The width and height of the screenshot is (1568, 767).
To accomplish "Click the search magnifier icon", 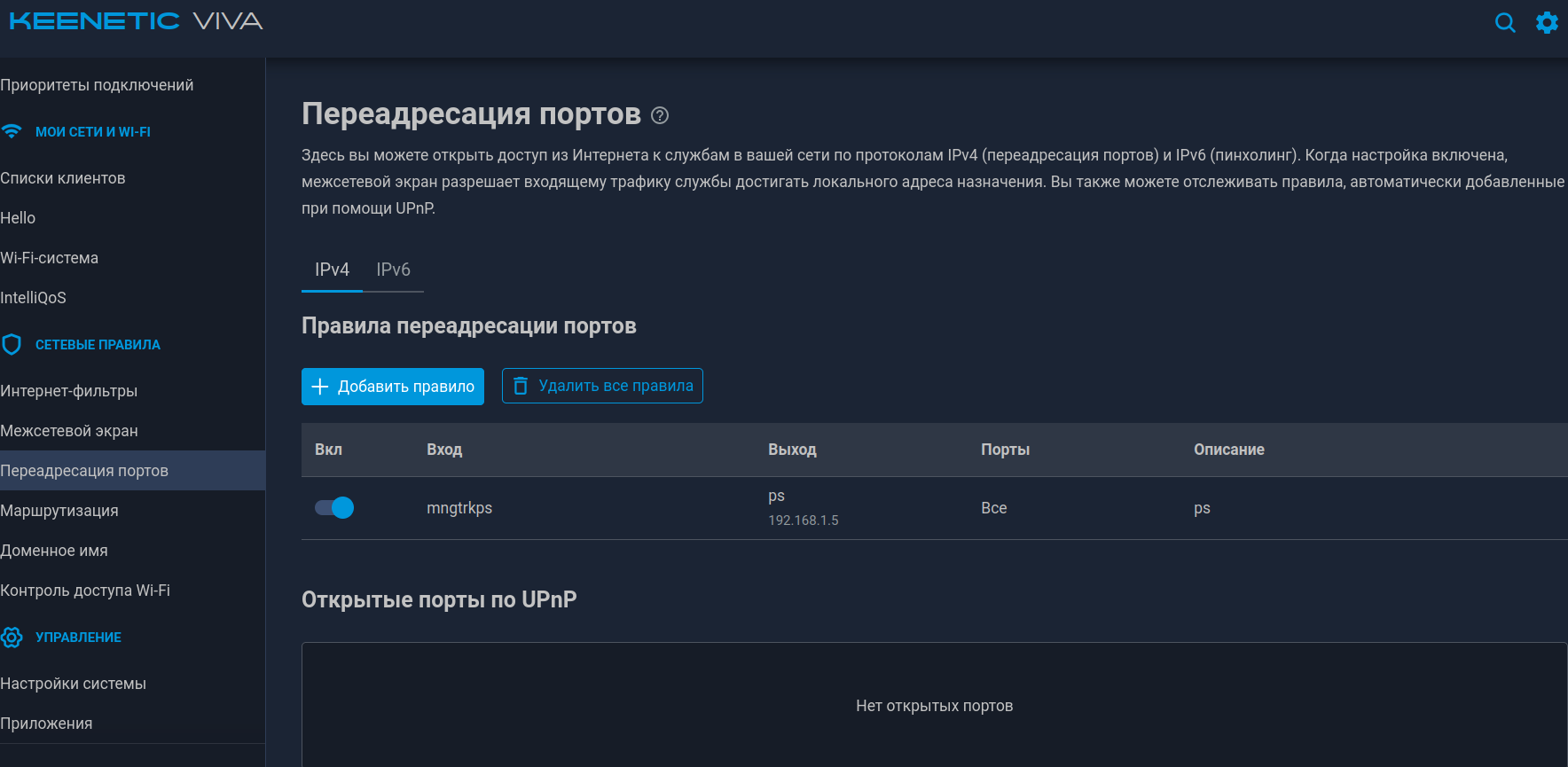I will click(1505, 23).
